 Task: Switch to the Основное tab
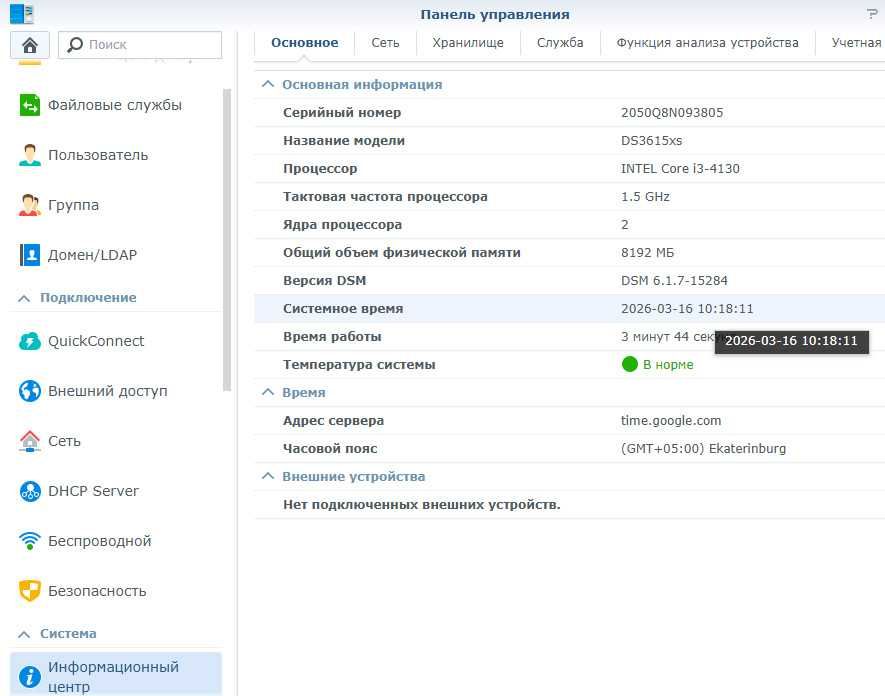point(305,43)
